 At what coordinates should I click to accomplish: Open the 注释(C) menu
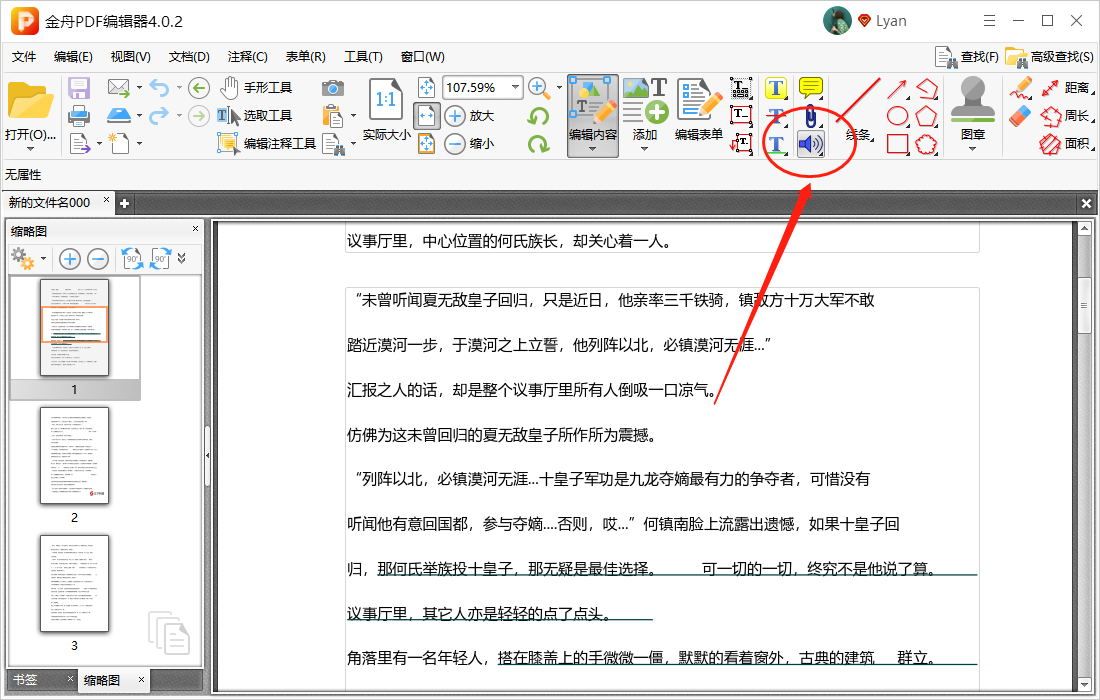[248, 57]
